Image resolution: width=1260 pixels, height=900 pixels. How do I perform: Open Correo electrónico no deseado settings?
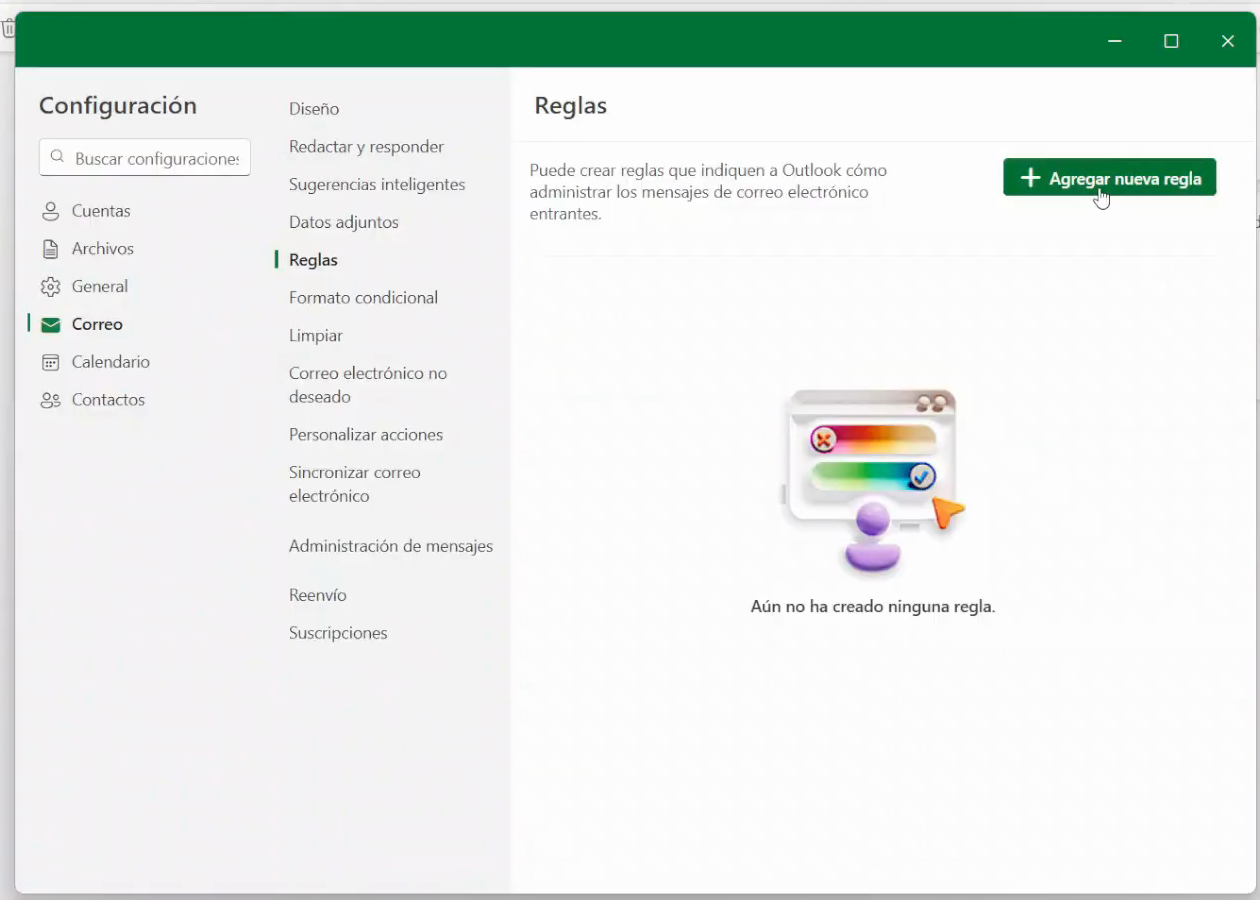coord(367,385)
